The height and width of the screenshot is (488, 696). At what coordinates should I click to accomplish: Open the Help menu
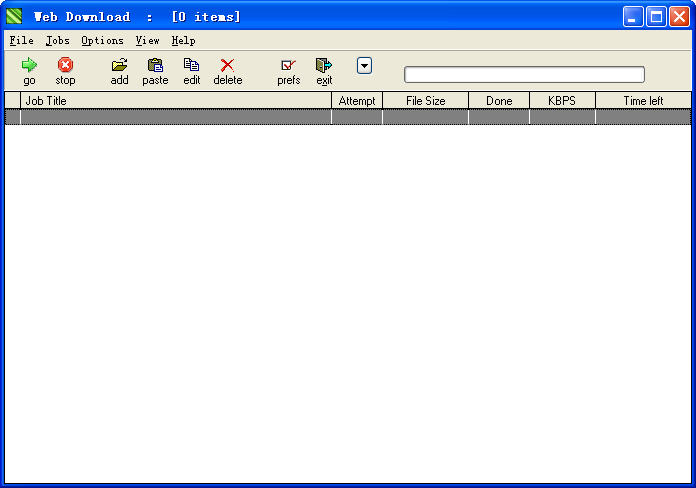pyautogui.click(x=183, y=40)
